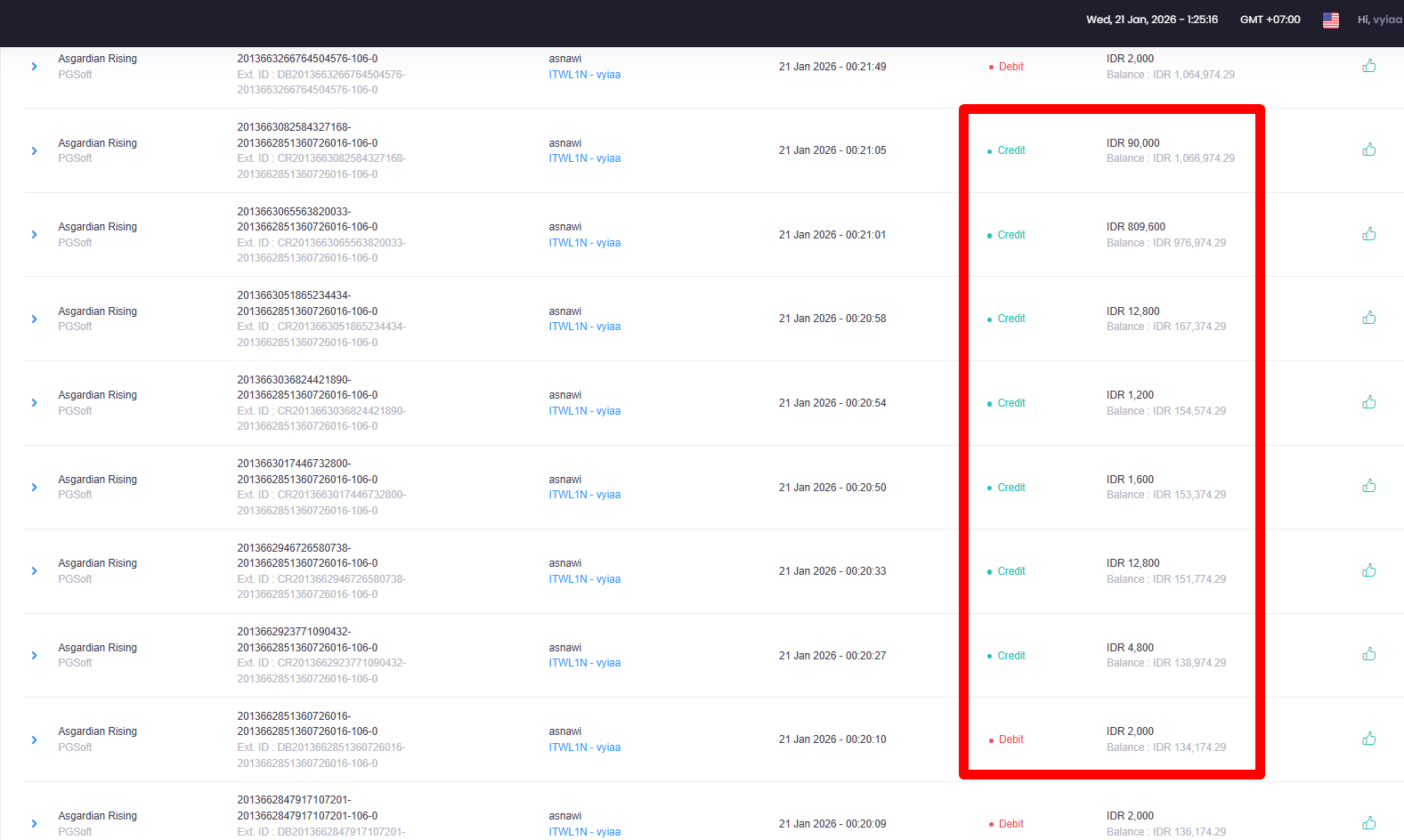The image size is (1404, 840).
Task: Select transaction ID 2013663082584327168-
Action: (294, 127)
